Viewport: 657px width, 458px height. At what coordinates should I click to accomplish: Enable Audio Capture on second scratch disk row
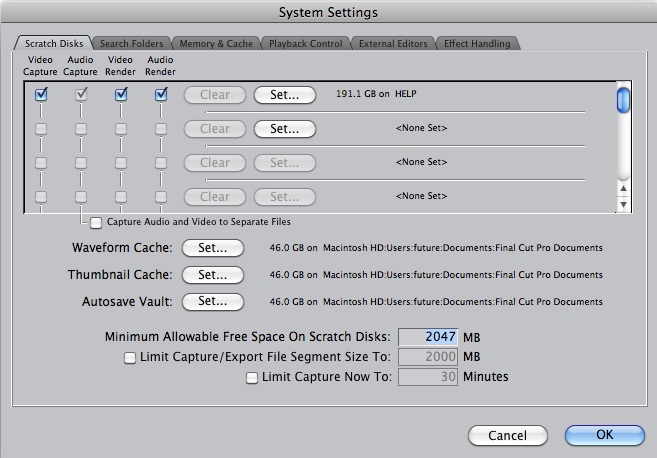point(81,129)
